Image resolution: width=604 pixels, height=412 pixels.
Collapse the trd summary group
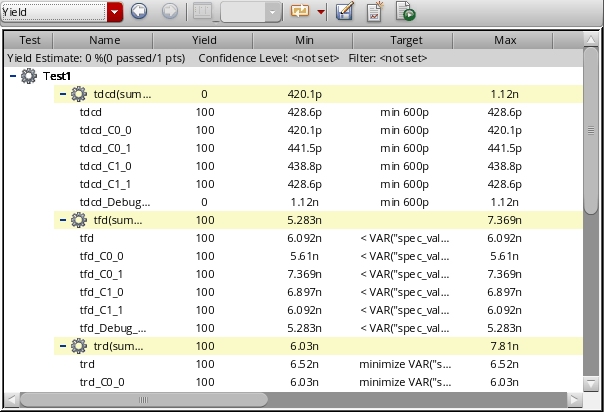click(62, 346)
